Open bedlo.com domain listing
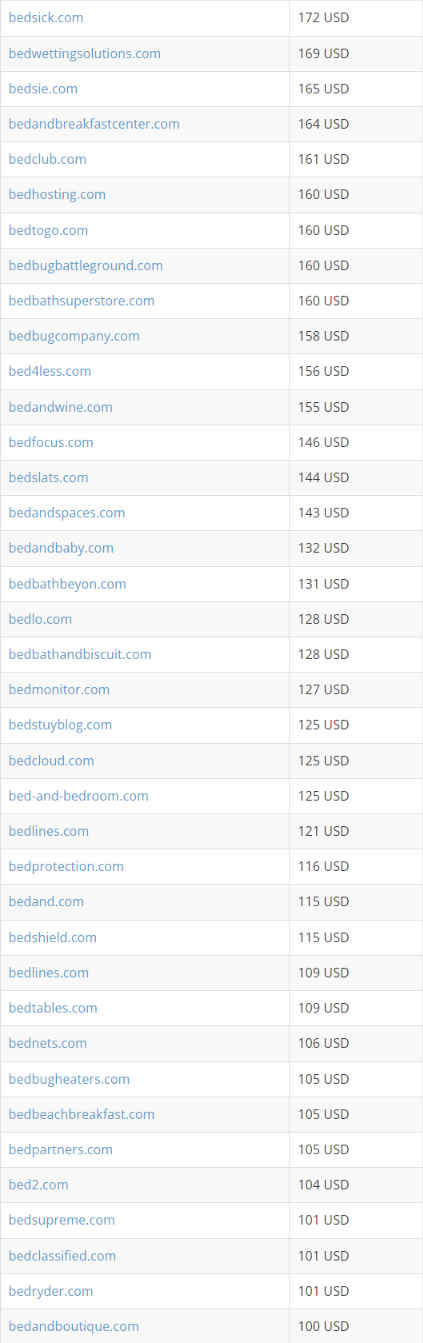423x1343 pixels. (40, 619)
